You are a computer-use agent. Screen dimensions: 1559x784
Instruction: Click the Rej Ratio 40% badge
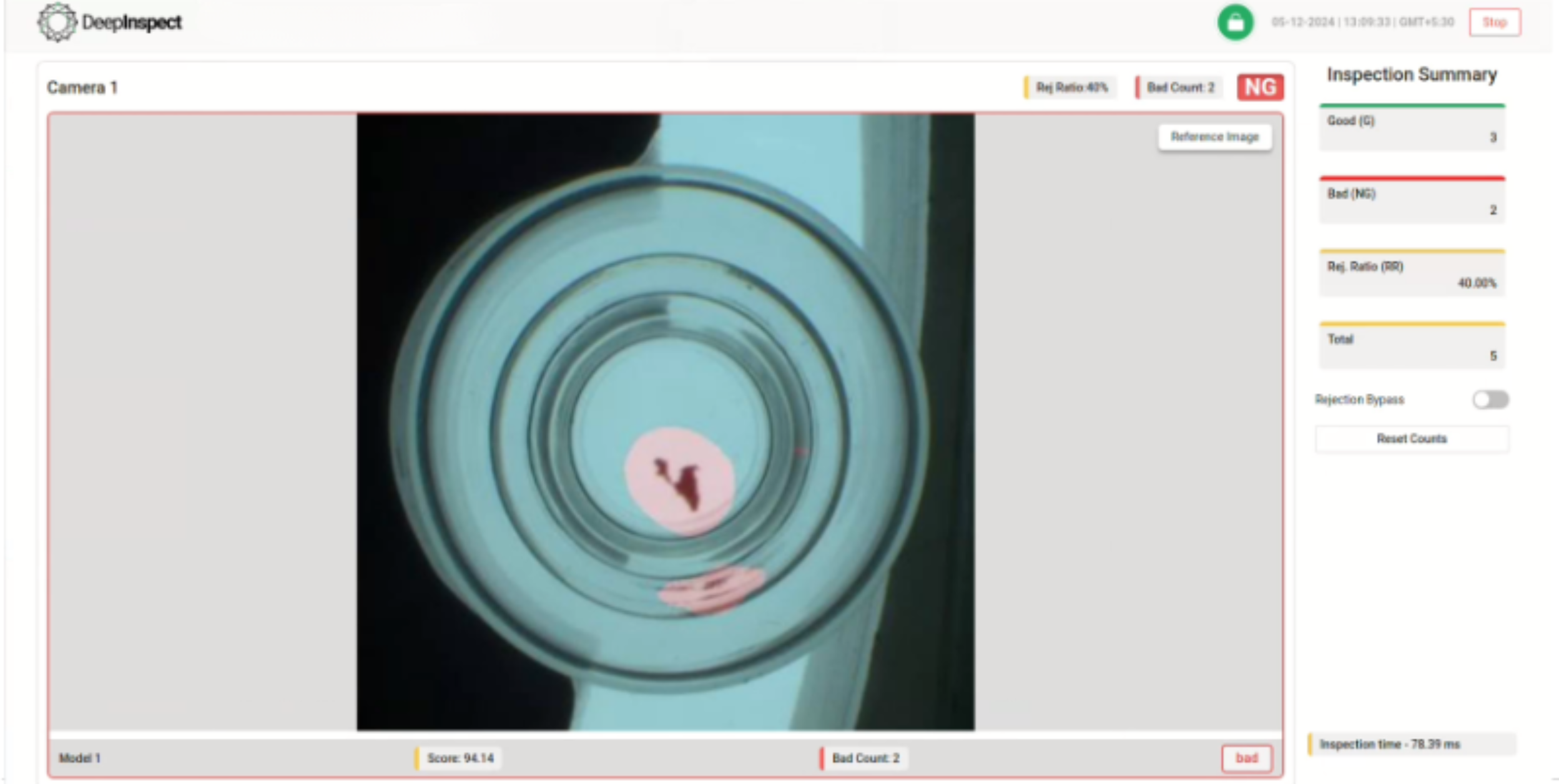[1070, 87]
